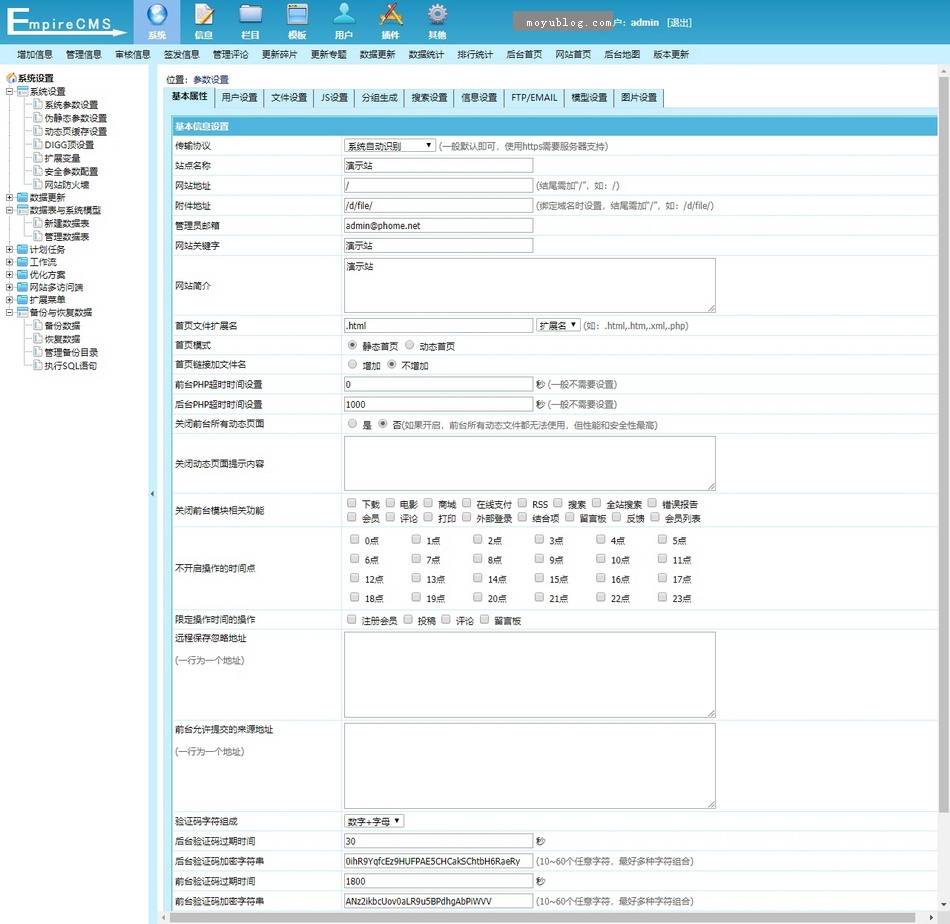Click the document icon beside 动态页缓存设置
The image size is (950, 924).
tap(38, 131)
